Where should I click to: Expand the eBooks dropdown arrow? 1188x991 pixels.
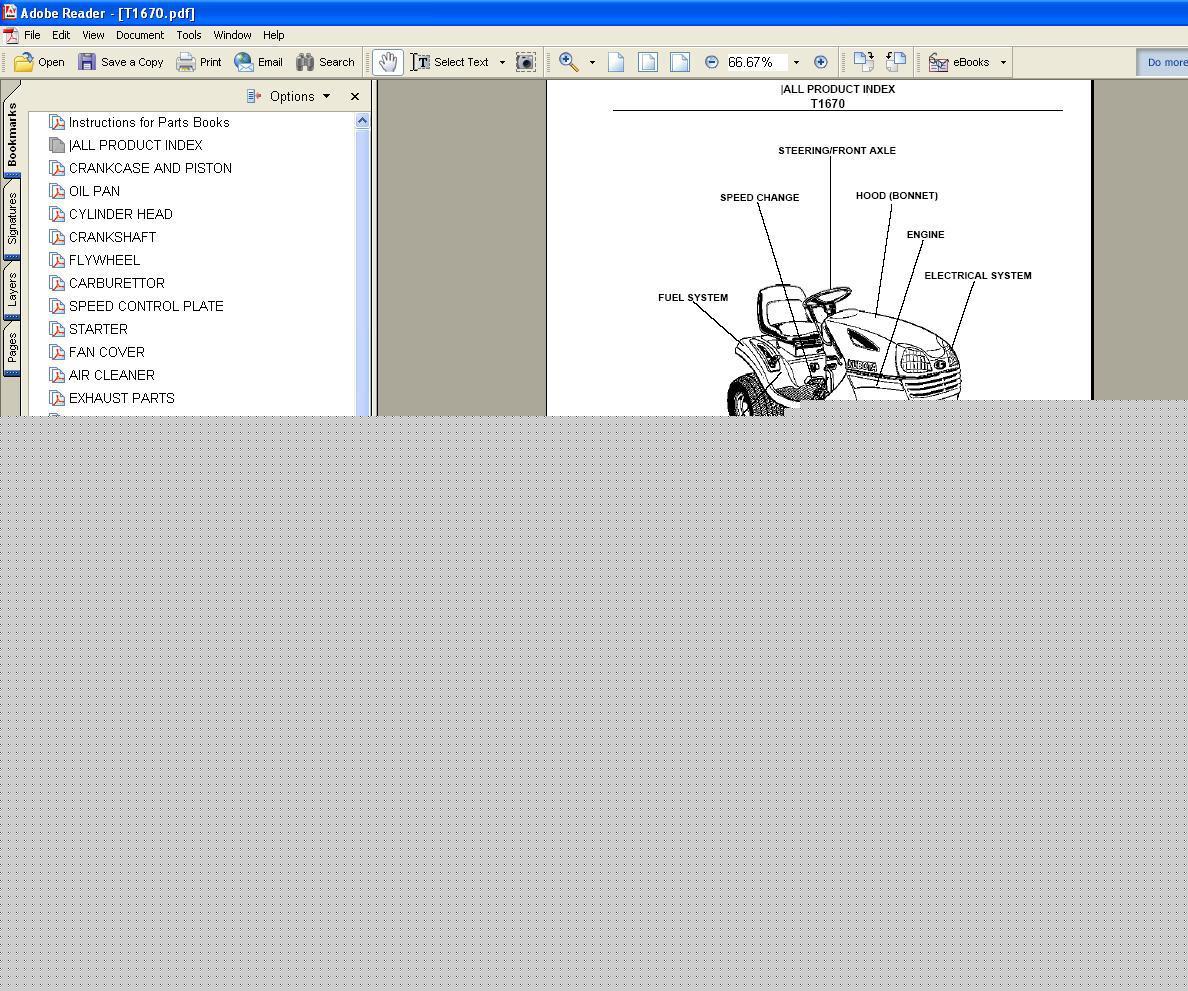pos(1003,62)
